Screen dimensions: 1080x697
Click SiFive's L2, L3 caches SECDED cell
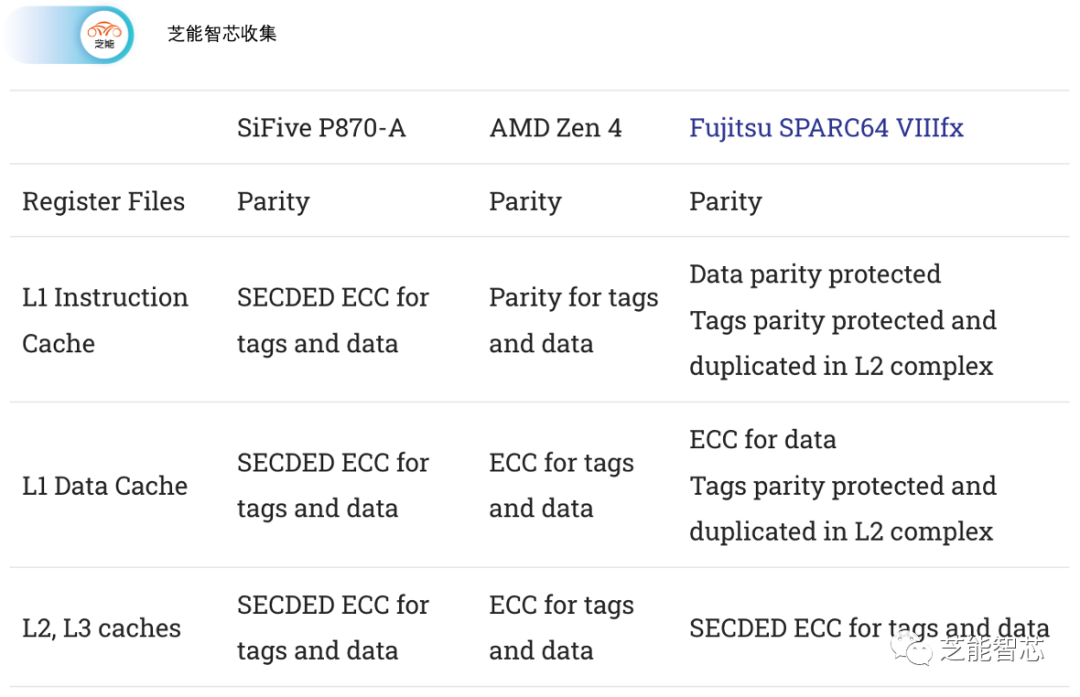coord(333,628)
